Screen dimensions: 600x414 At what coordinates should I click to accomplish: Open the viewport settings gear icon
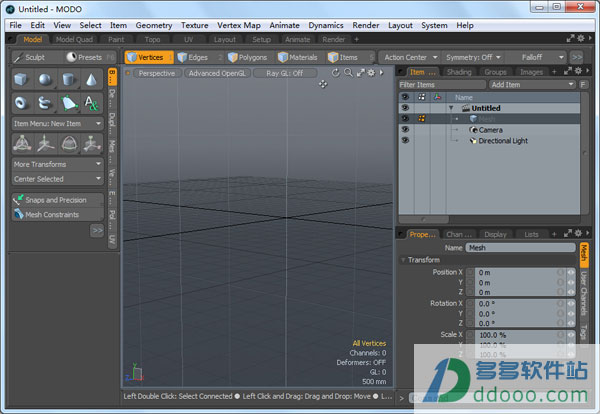pyautogui.click(x=371, y=73)
